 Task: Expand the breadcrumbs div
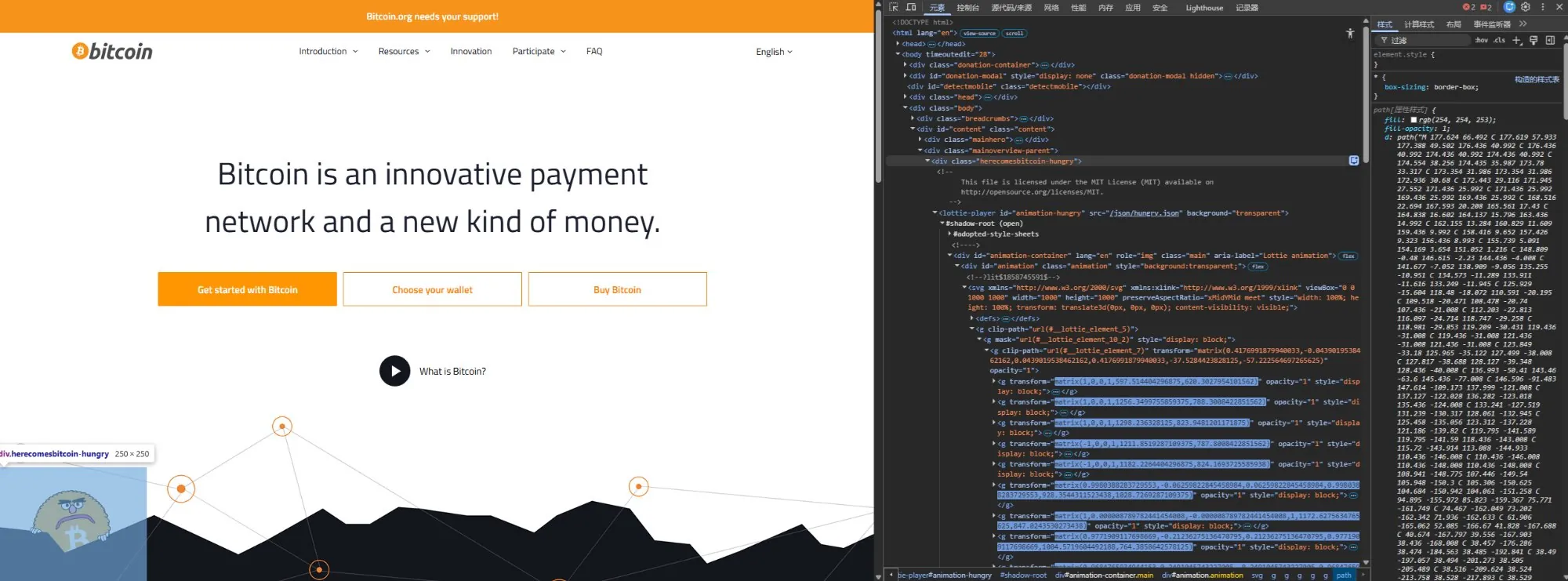tap(913, 118)
